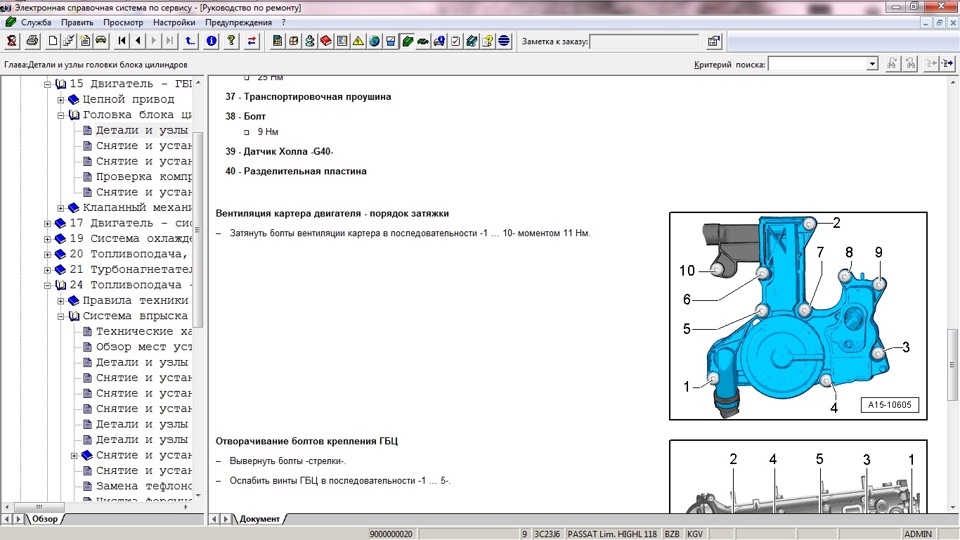
Task: Click the order note button beside note field
Action: coord(713,41)
